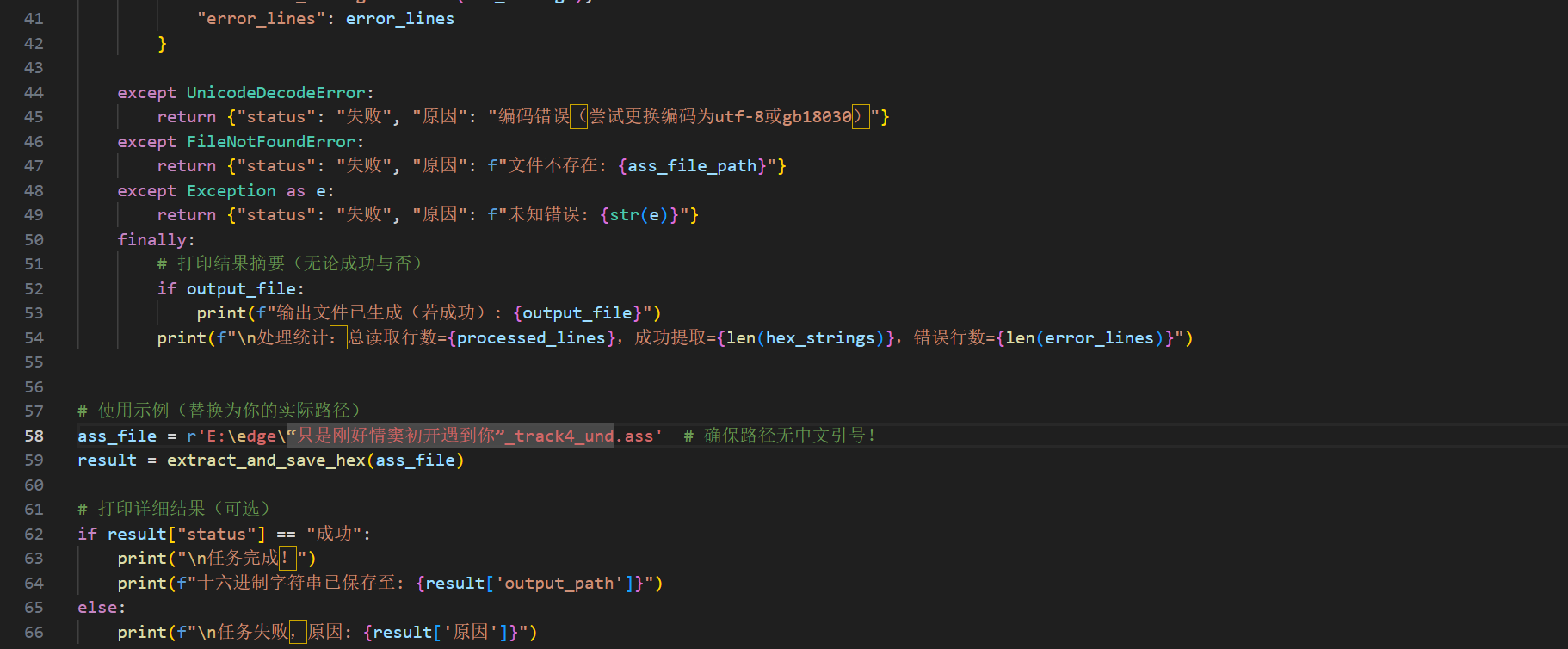The image size is (1568, 649).
Task: Click the FileNotFoundError exception name
Action: pyautogui.click(x=271, y=142)
